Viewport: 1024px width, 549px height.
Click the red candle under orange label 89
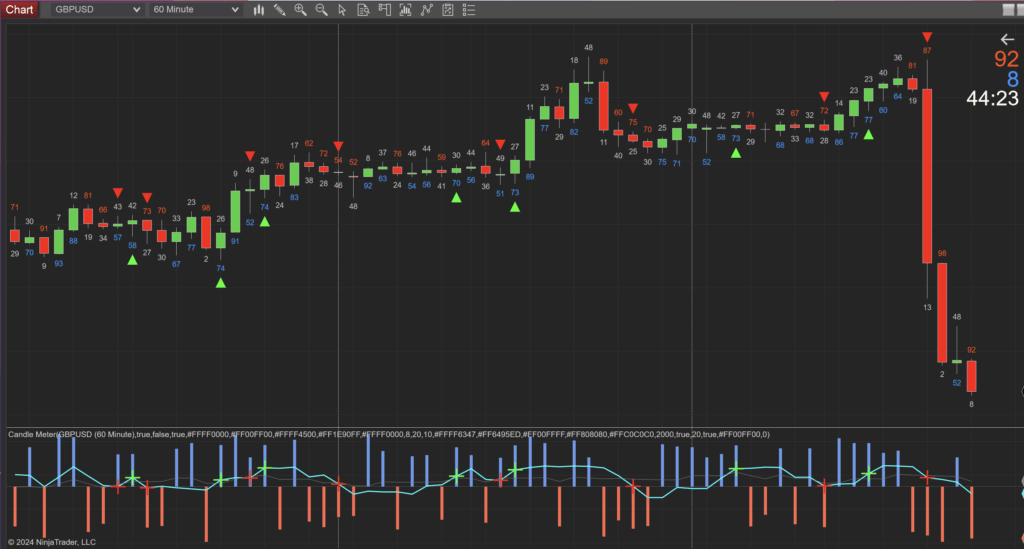(603, 106)
